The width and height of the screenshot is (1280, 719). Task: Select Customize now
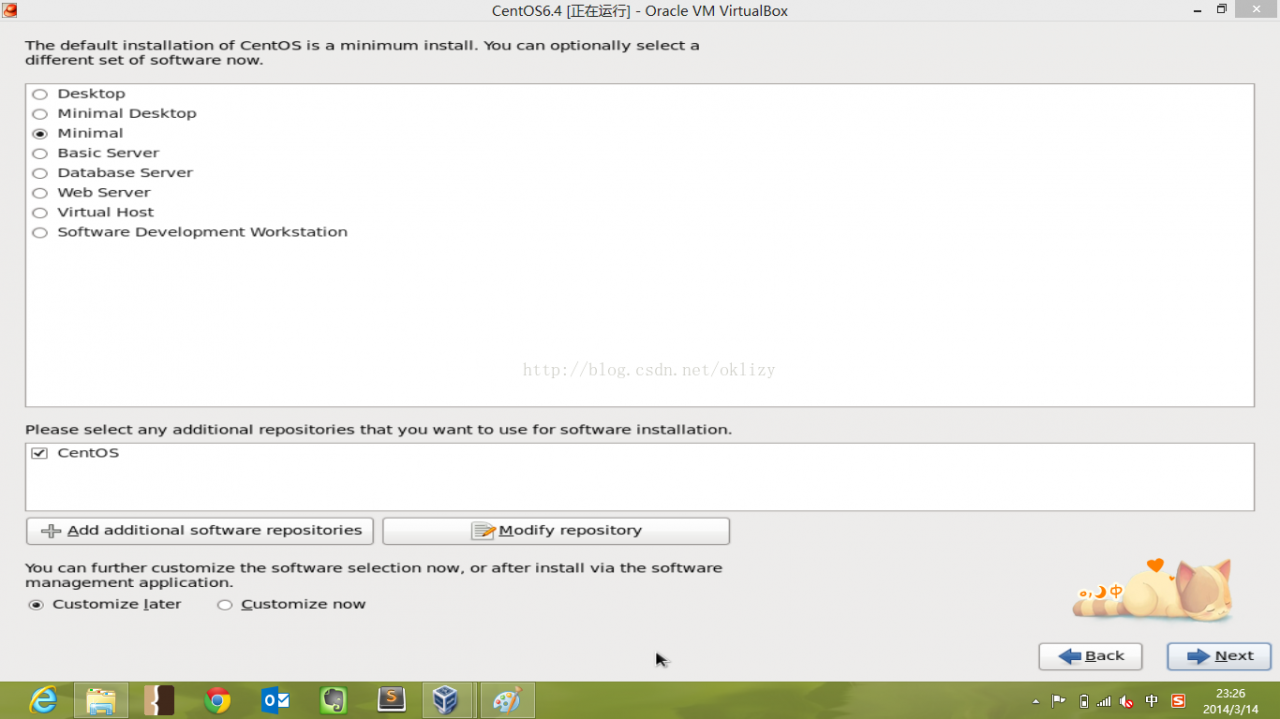coord(225,605)
